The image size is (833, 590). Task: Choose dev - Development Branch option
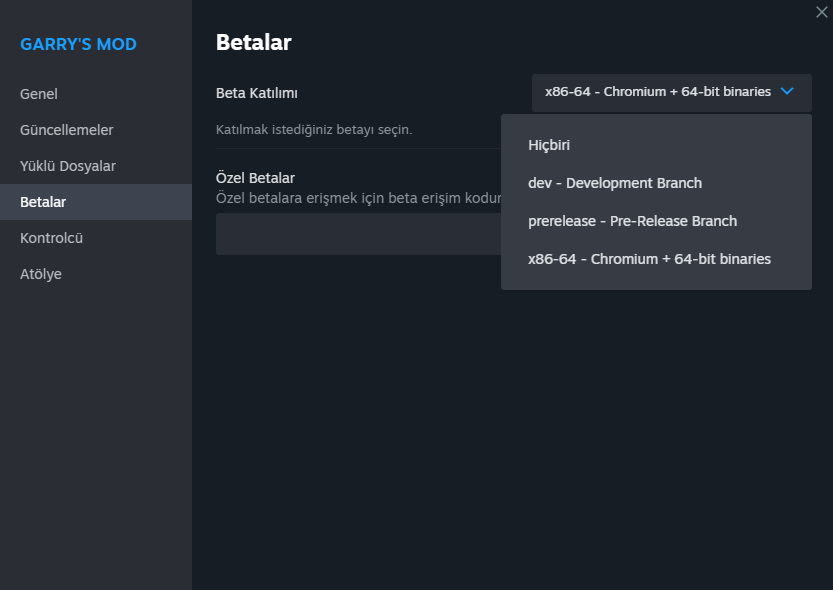click(615, 183)
